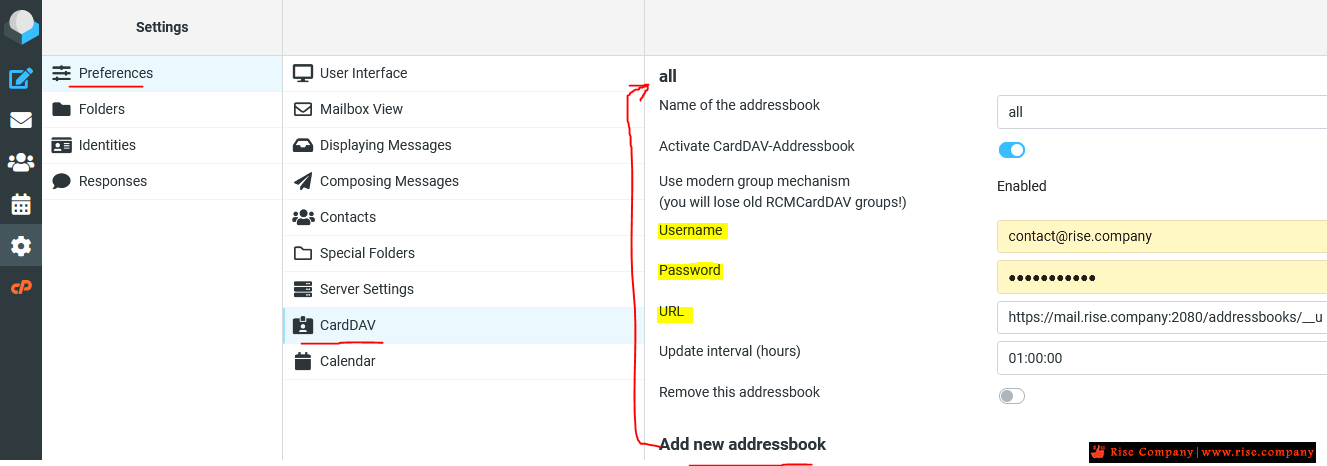Open the calendar icon in left sidebar
The height and width of the screenshot is (466, 1327).
[x=21, y=204]
